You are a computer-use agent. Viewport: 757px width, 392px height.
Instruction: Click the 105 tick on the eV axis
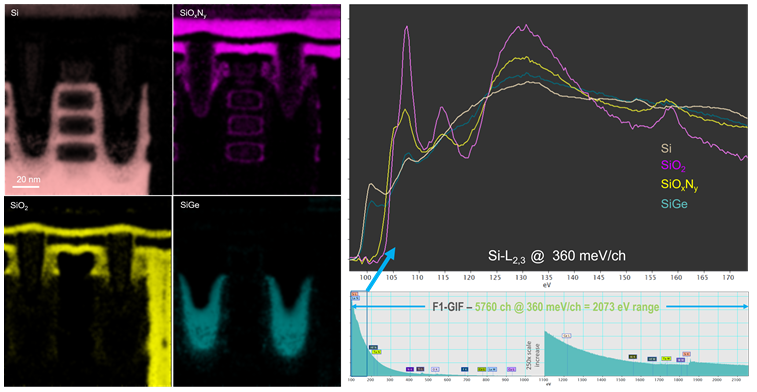[x=392, y=278]
